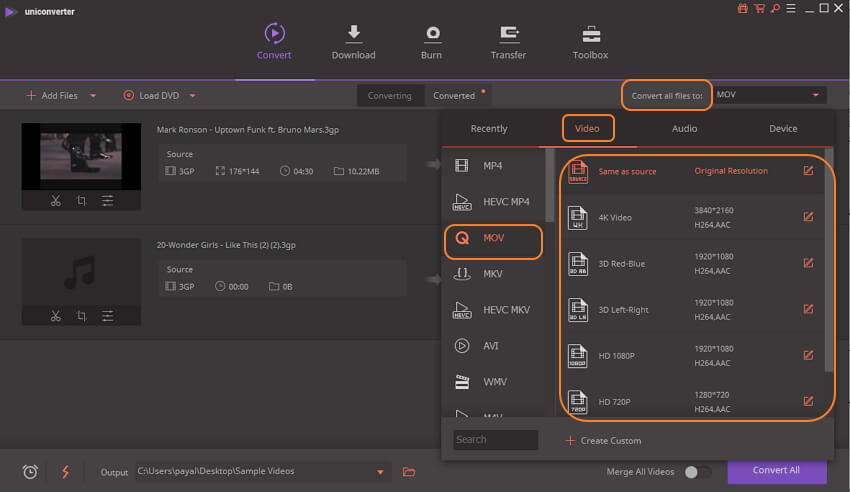The image size is (850, 492).
Task: Select MP4 format
Action: click(x=493, y=165)
